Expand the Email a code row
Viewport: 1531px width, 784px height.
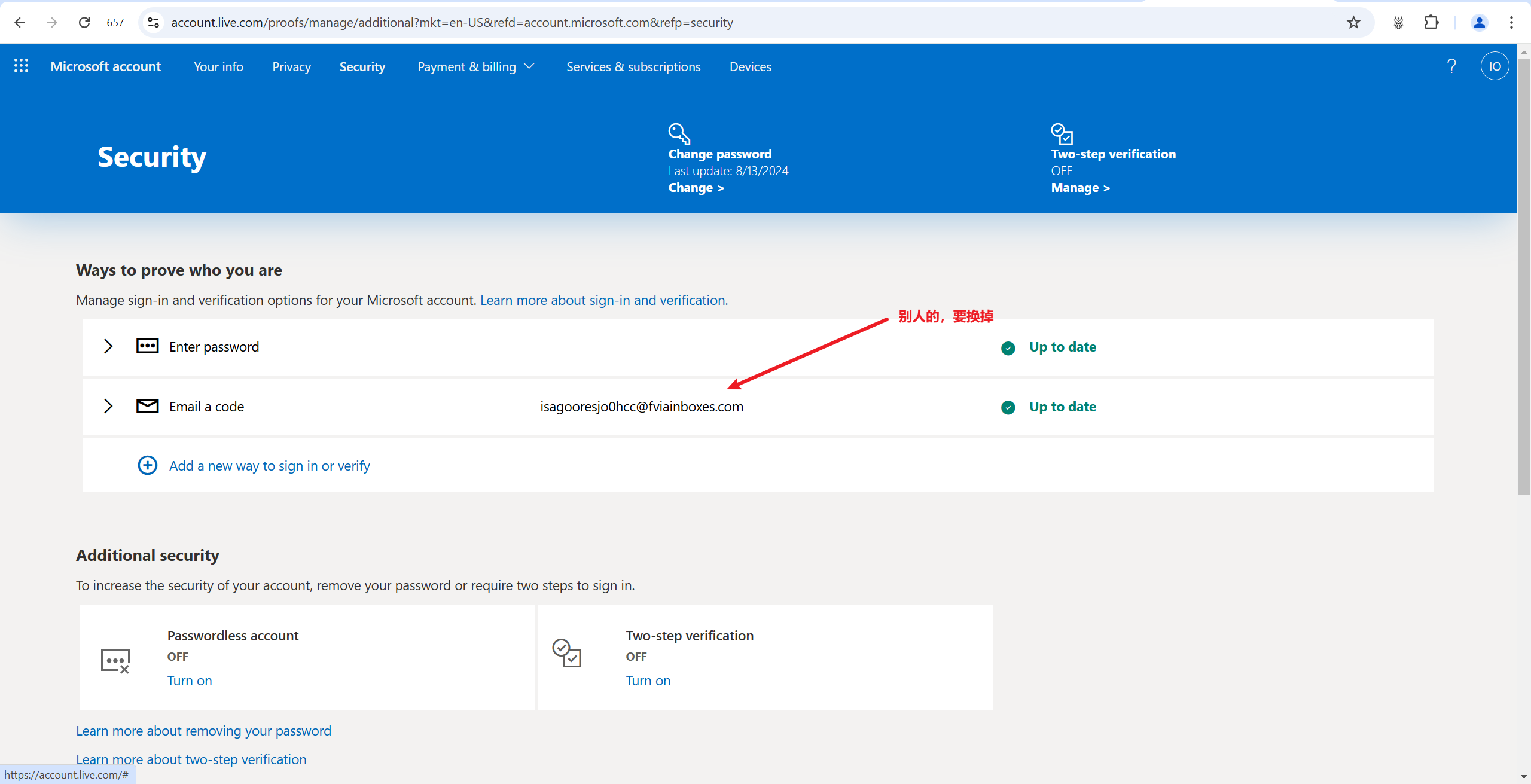coord(108,406)
